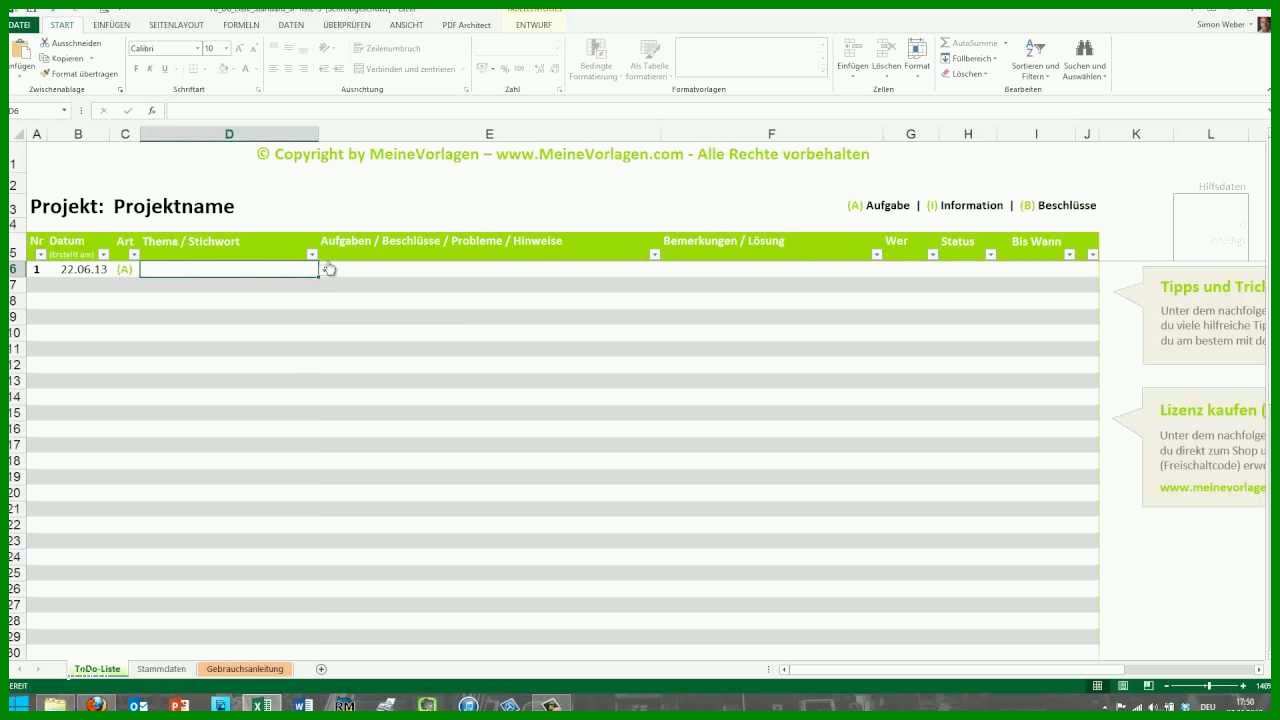This screenshot has height=720, width=1280.
Task: Switch to the Stammdaten sheet tab
Action: 161,669
